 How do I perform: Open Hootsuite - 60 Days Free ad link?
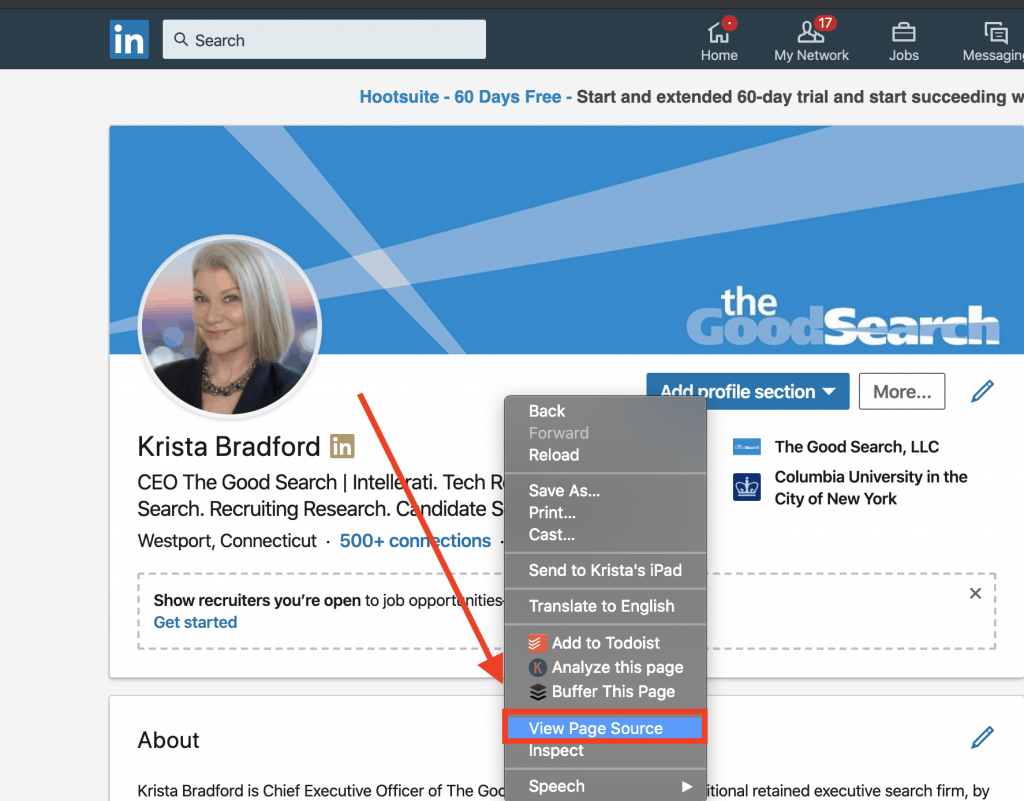pos(466,97)
